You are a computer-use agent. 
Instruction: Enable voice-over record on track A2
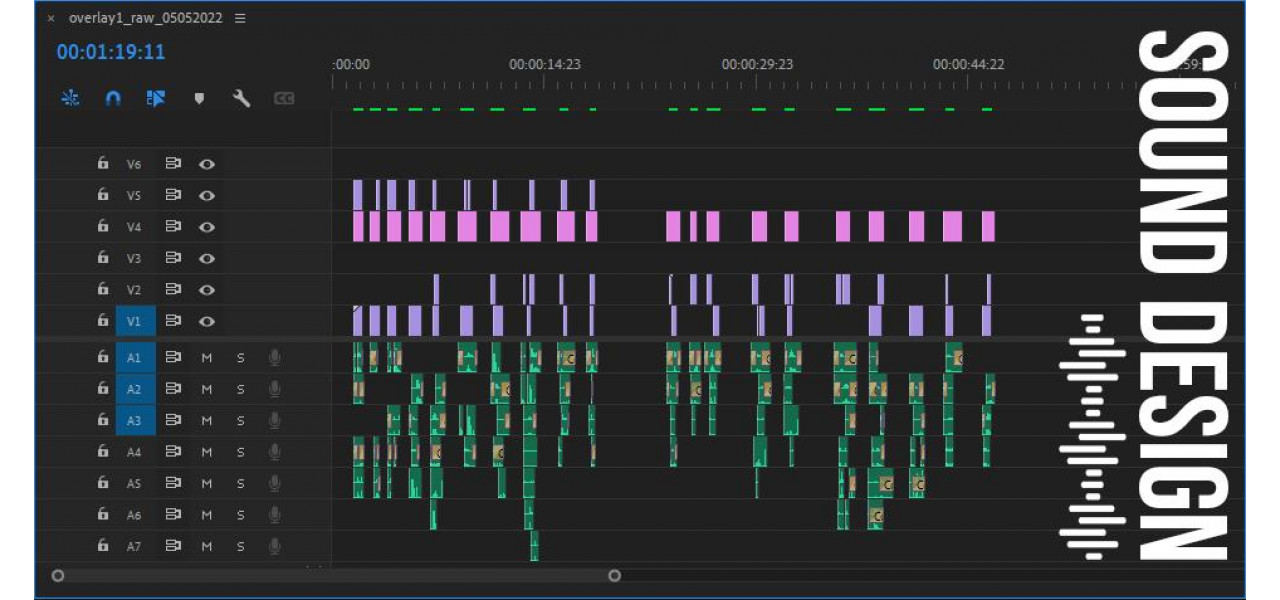(274, 389)
